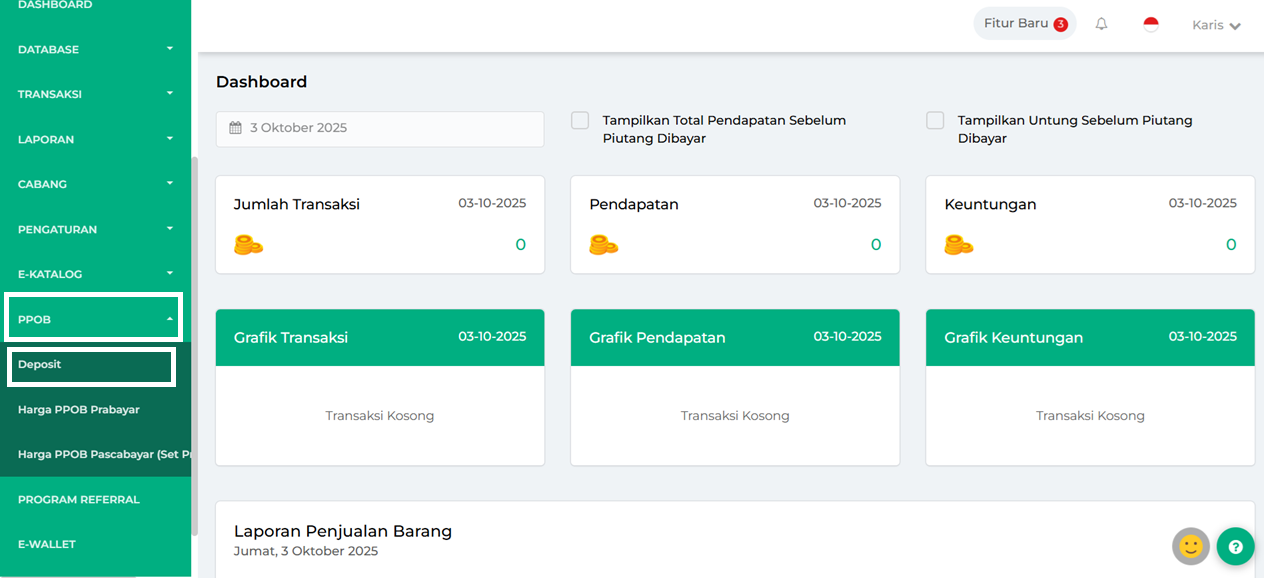This screenshot has height=582, width=1266.
Task: Expand the LAPORAN sidebar menu
Action: [x=95, y=139]
